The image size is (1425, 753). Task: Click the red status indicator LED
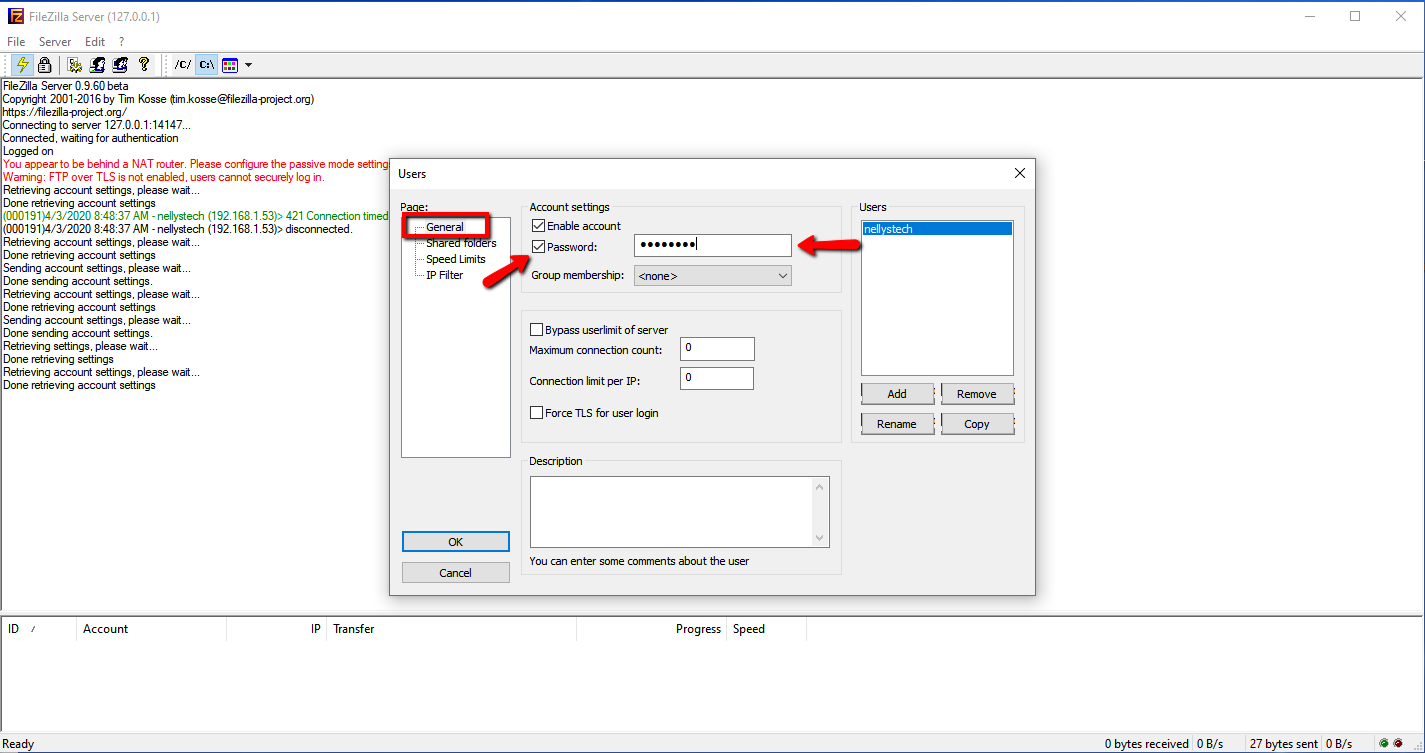coord(1398,744)
